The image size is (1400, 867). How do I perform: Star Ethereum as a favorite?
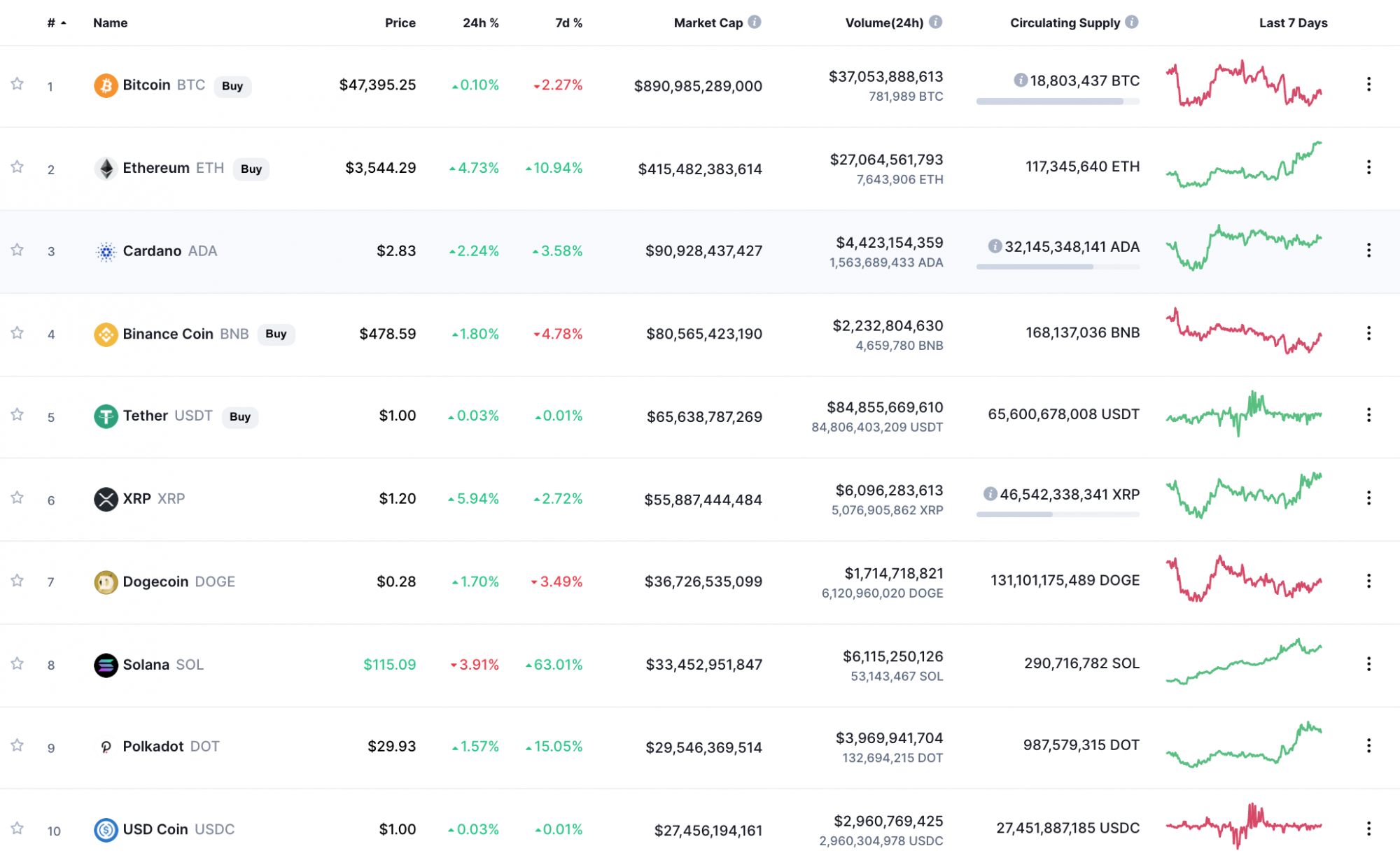point(15,167)
